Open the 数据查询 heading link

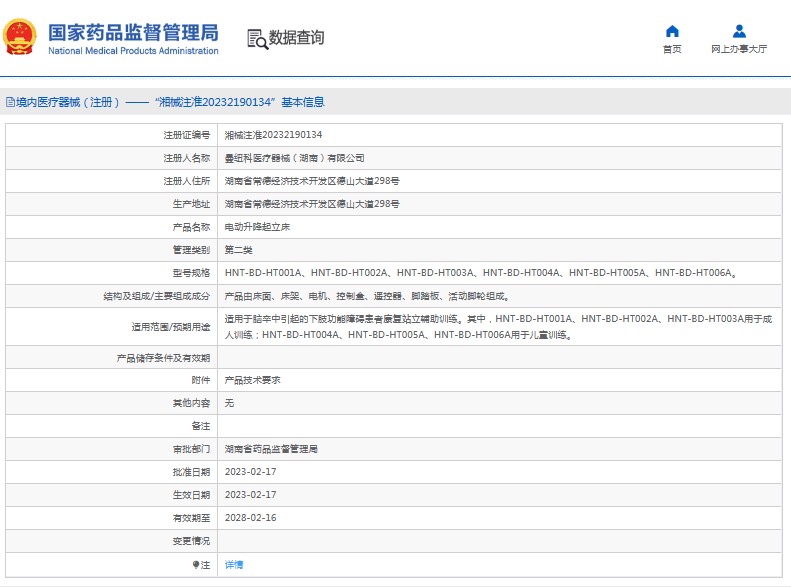click(296, 37)
